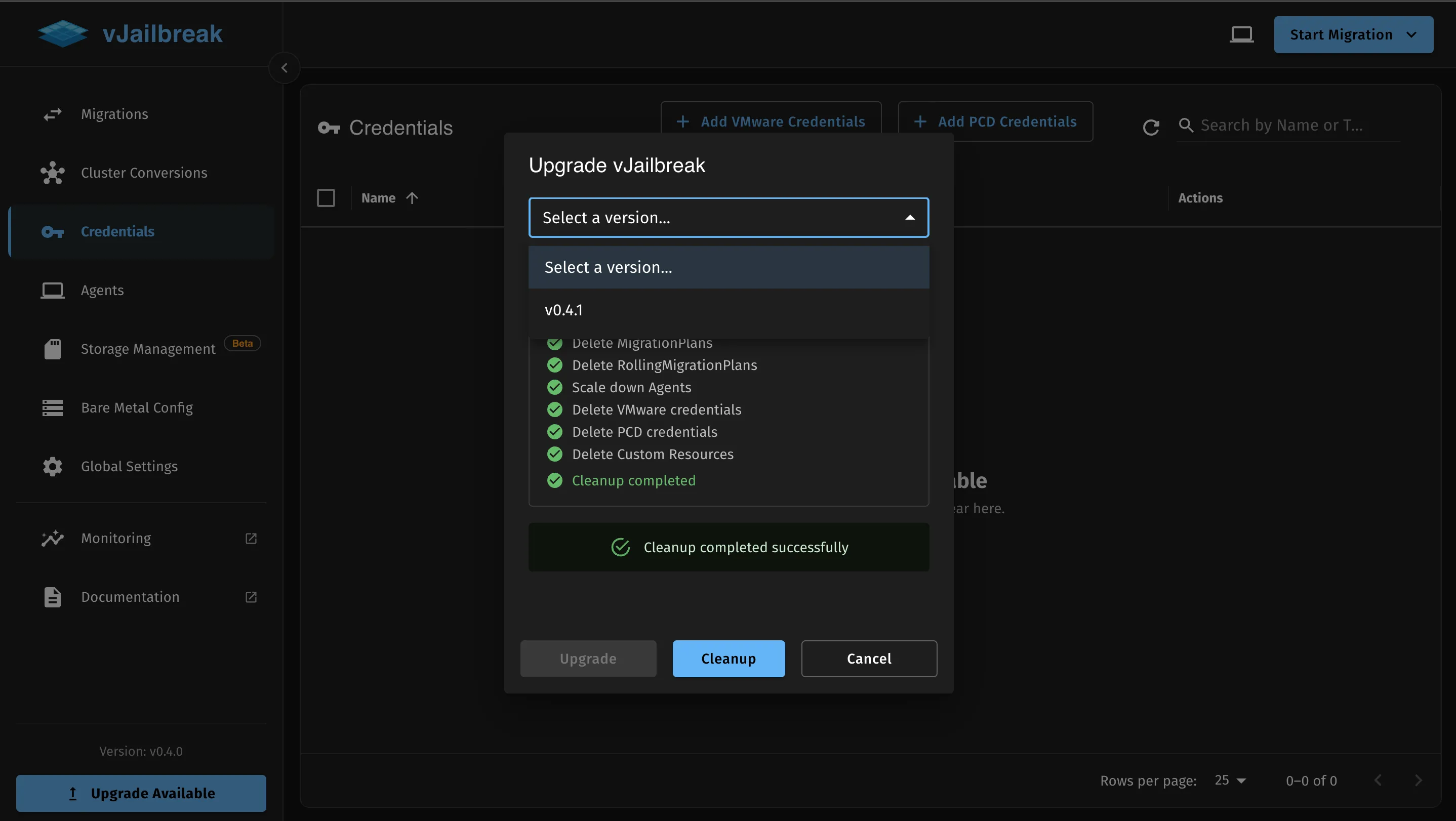The width and height of the screenshot is (1456, 821).
Task: Click the laptop icon next to Start Migration
Action: pos(1241,35)
